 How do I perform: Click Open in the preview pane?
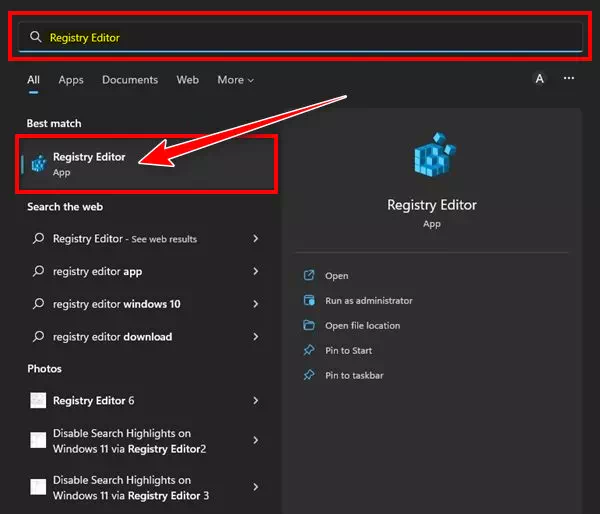(x=337, y=276)
